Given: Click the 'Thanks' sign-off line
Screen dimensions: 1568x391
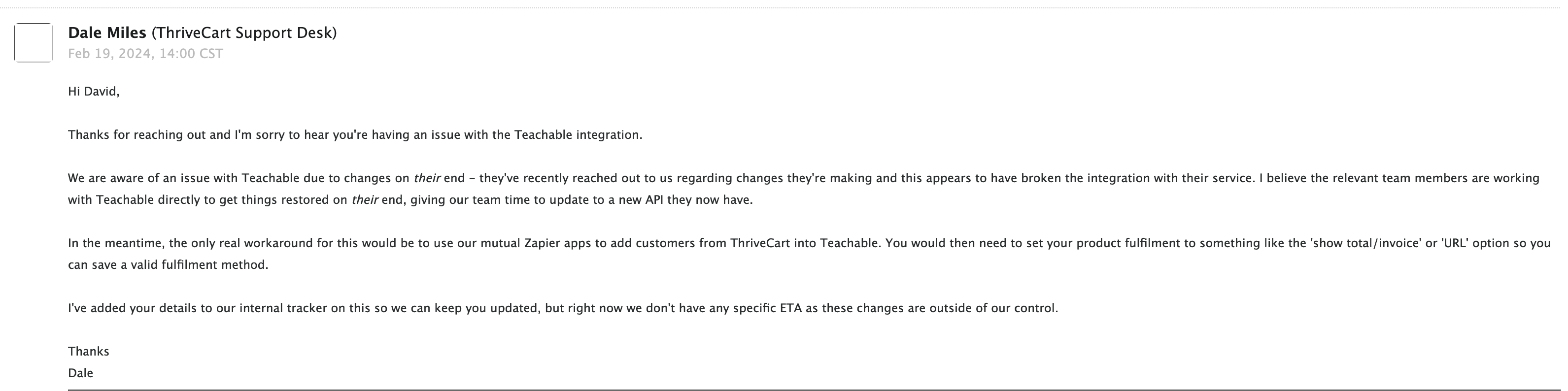Looking at the screenshot, I should tap(89, 352).
